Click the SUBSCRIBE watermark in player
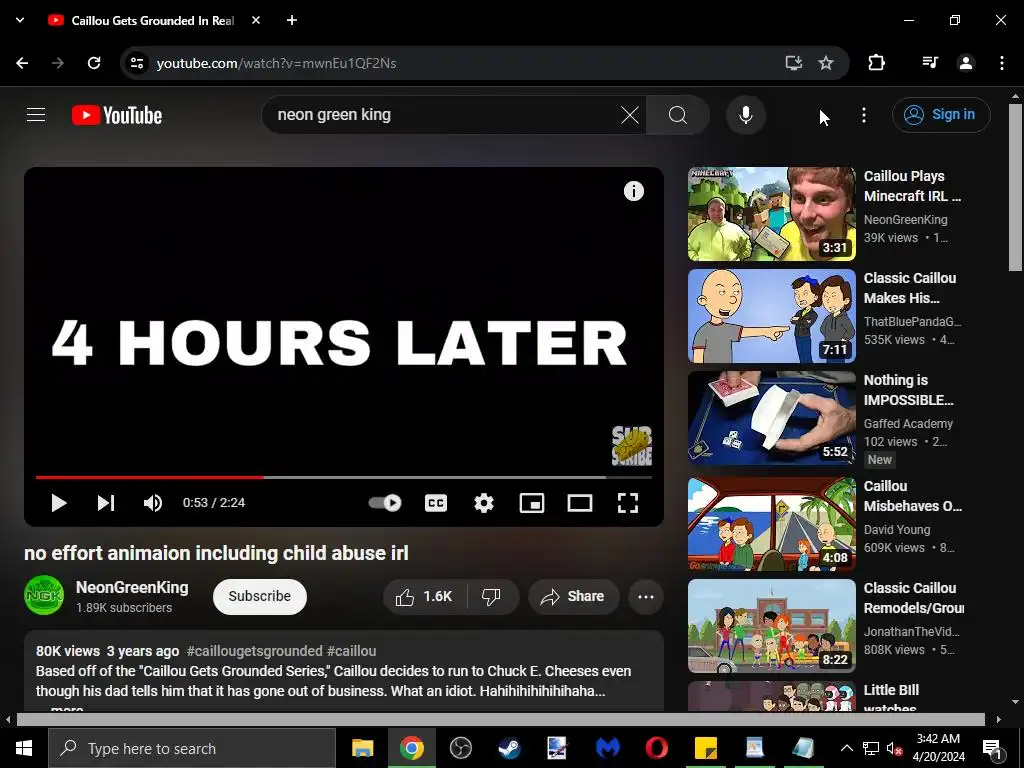The width and height of the screenshot is (1024, 768). 632,446
